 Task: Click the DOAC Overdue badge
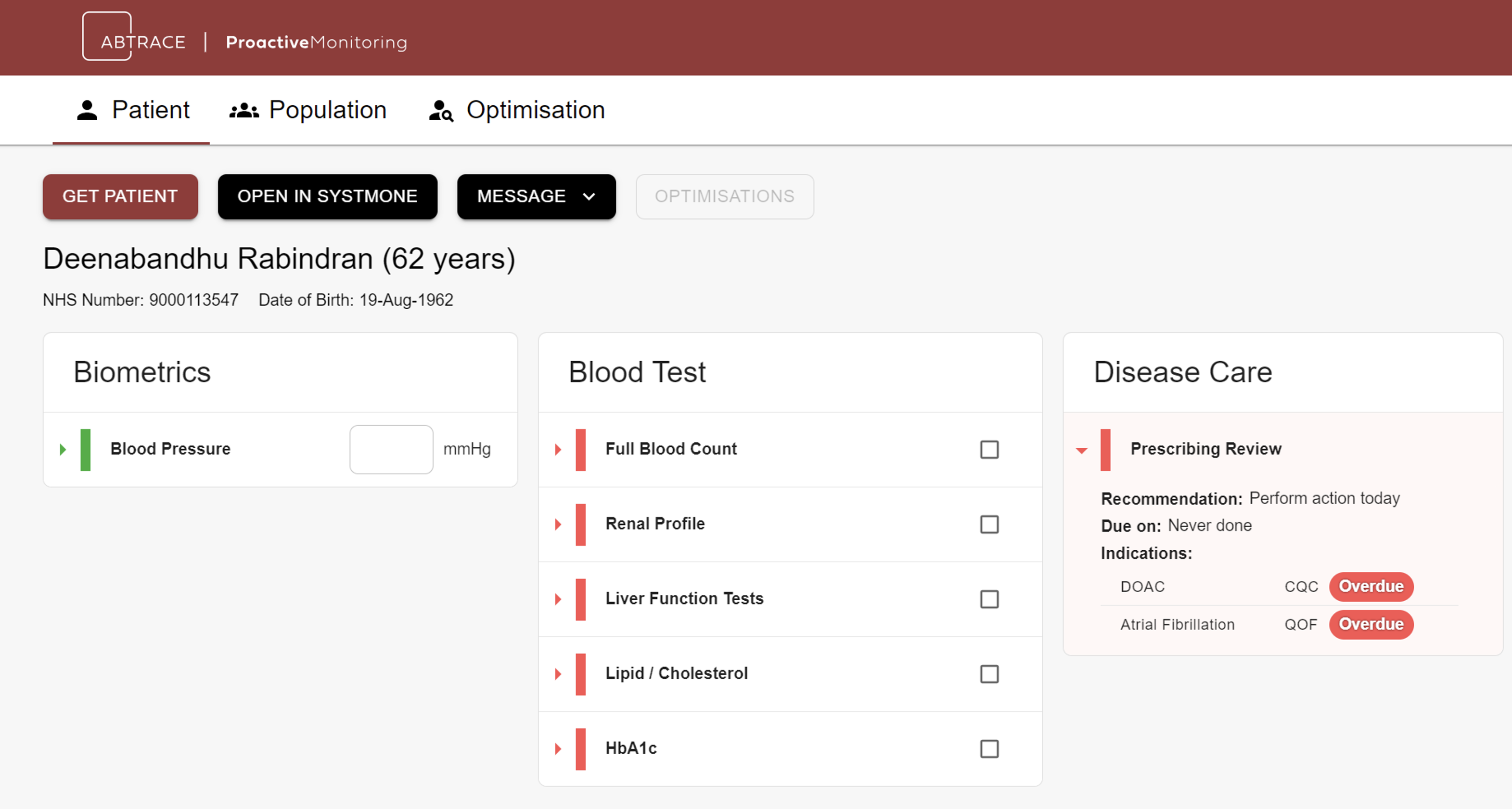coord(1371,587)
